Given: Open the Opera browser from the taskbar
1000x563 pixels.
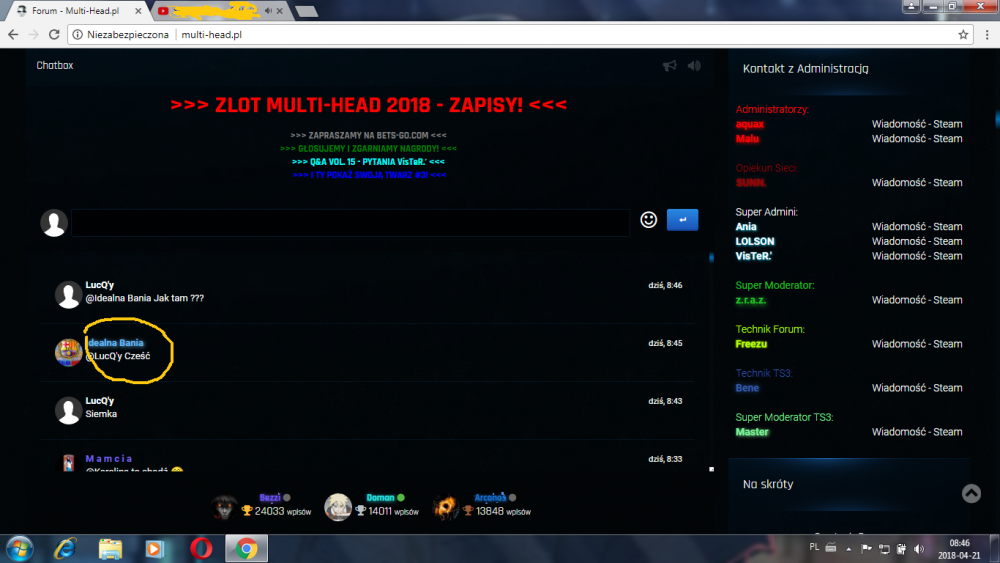Looking at the screenshot, I should tap(201, 548).
